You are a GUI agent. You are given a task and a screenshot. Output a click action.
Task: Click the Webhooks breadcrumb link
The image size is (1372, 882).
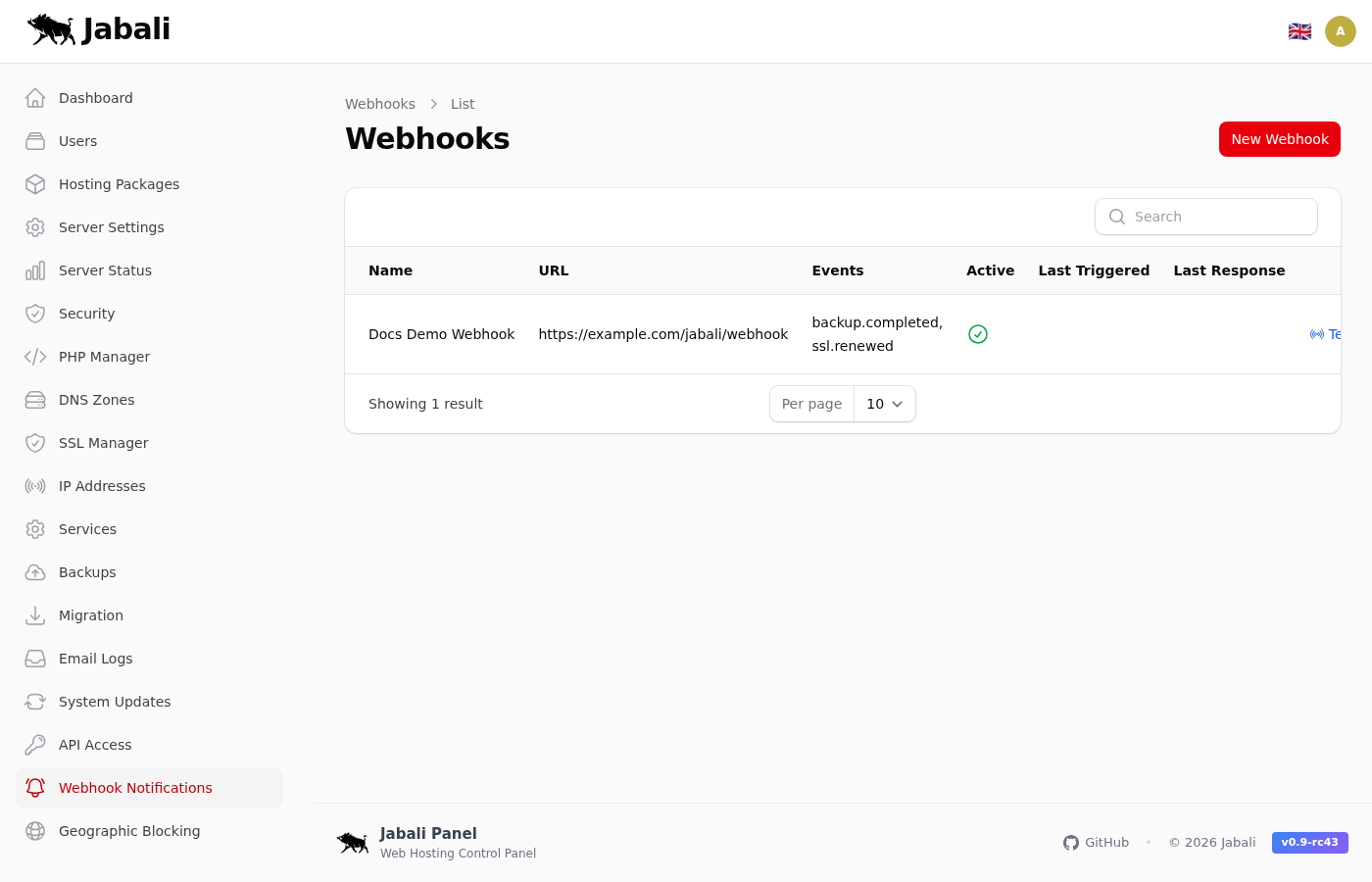tap(380, 104)
